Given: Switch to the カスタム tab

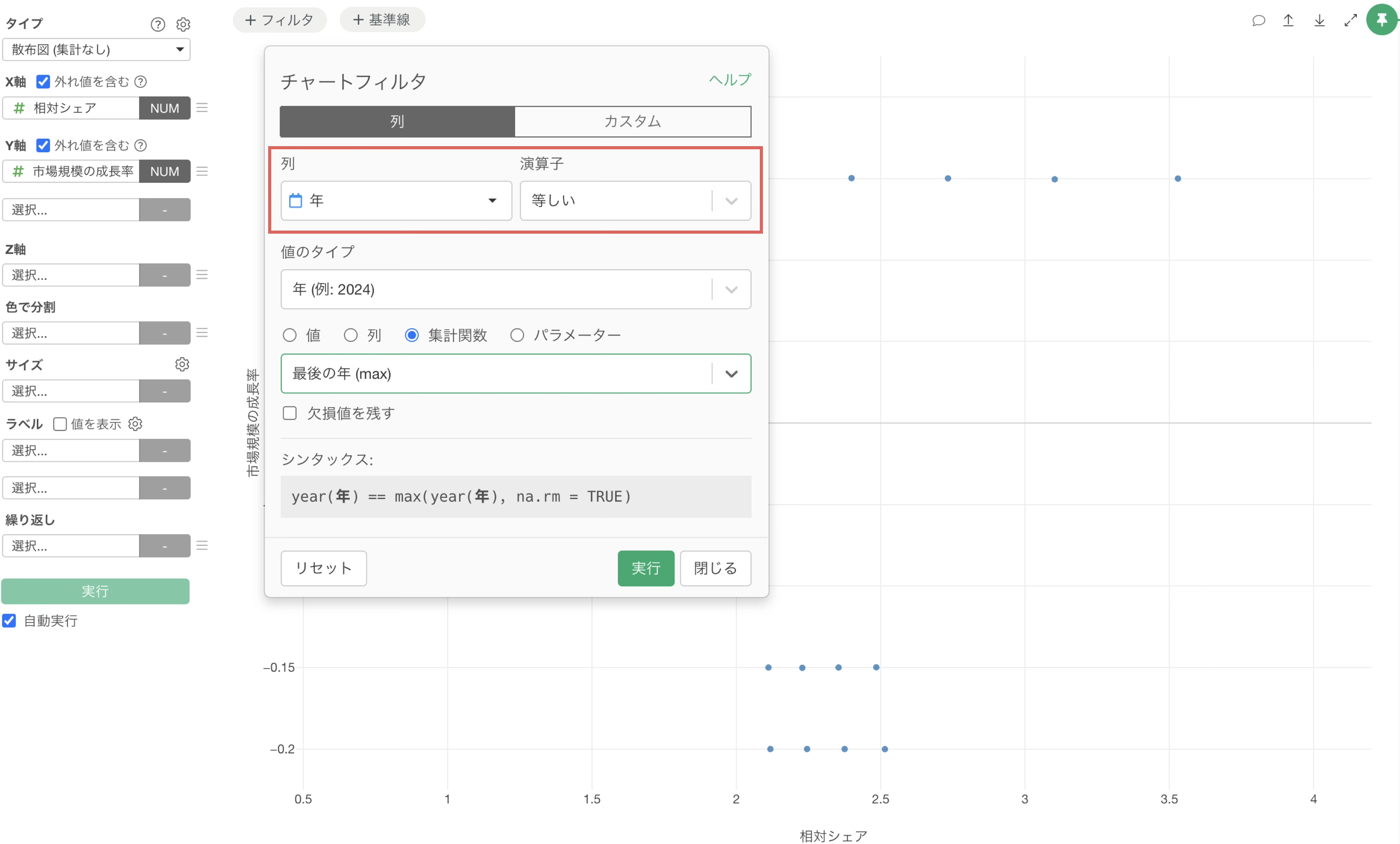Looking at the screenshot, I should [632, 121].
